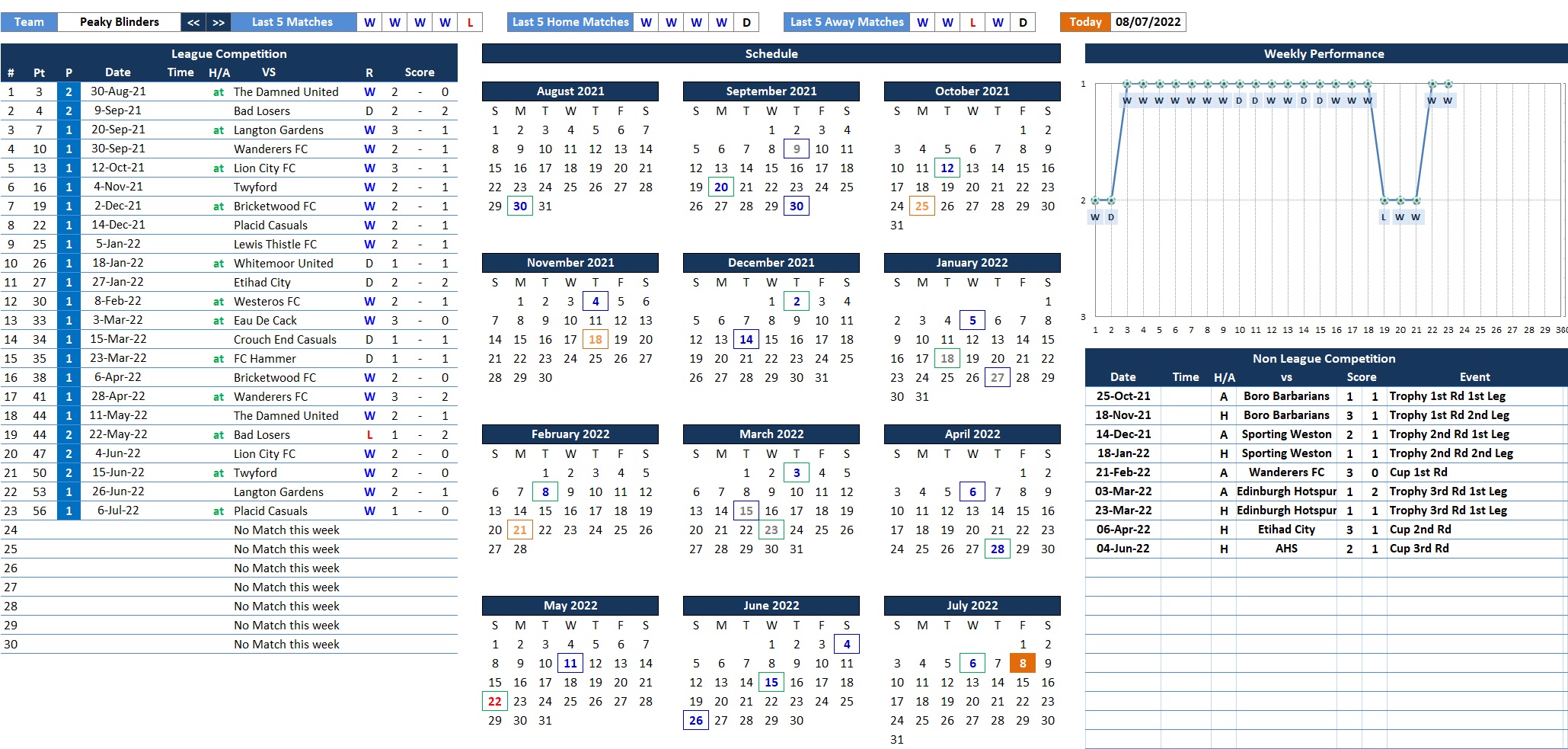Click the >> next team button

(219, 22)
